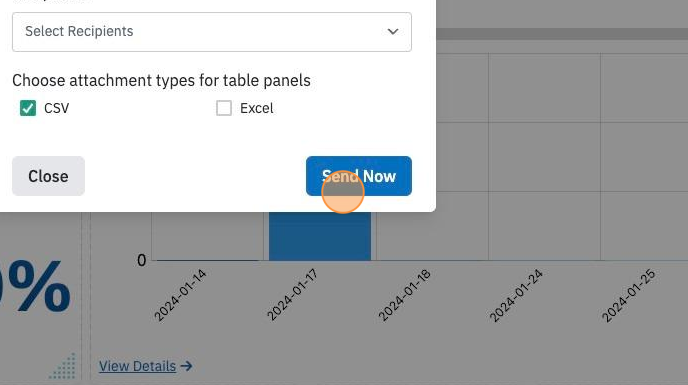Click the dotted triangle pattern icon

coord(63,366)
